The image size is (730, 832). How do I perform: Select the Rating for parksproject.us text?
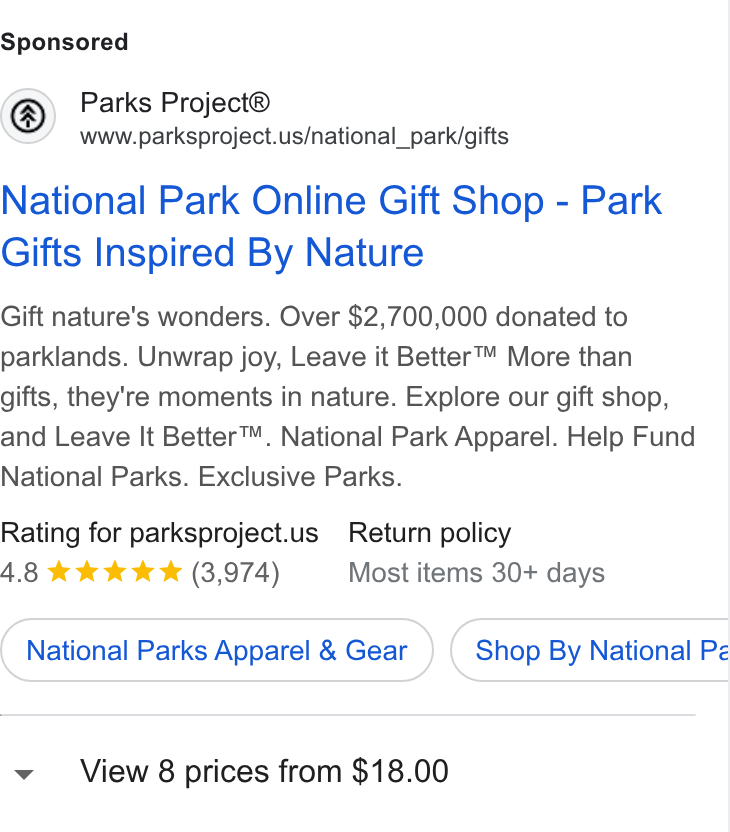[159, 533]
